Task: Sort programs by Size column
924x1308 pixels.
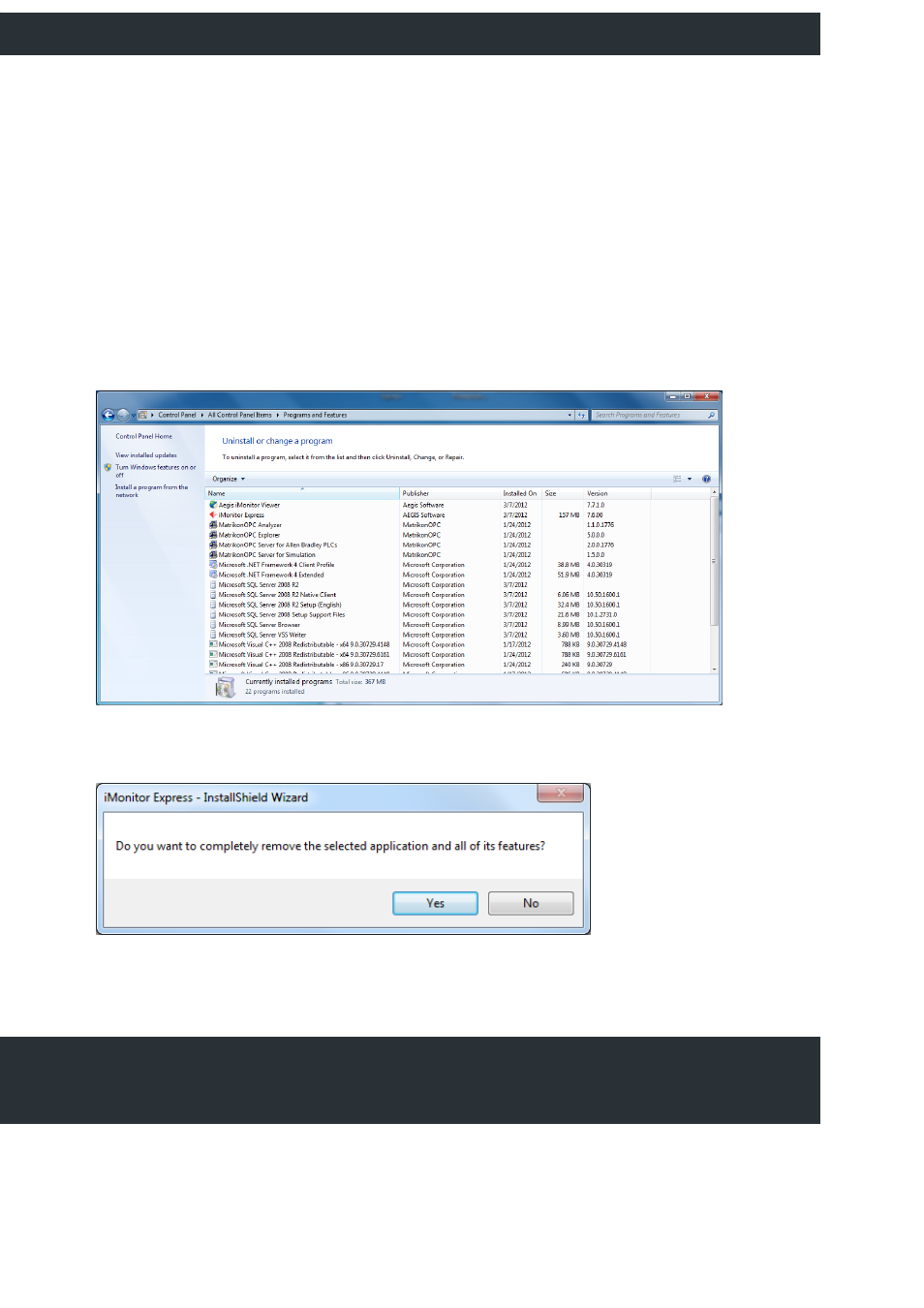Action: (x=562, y=493)
